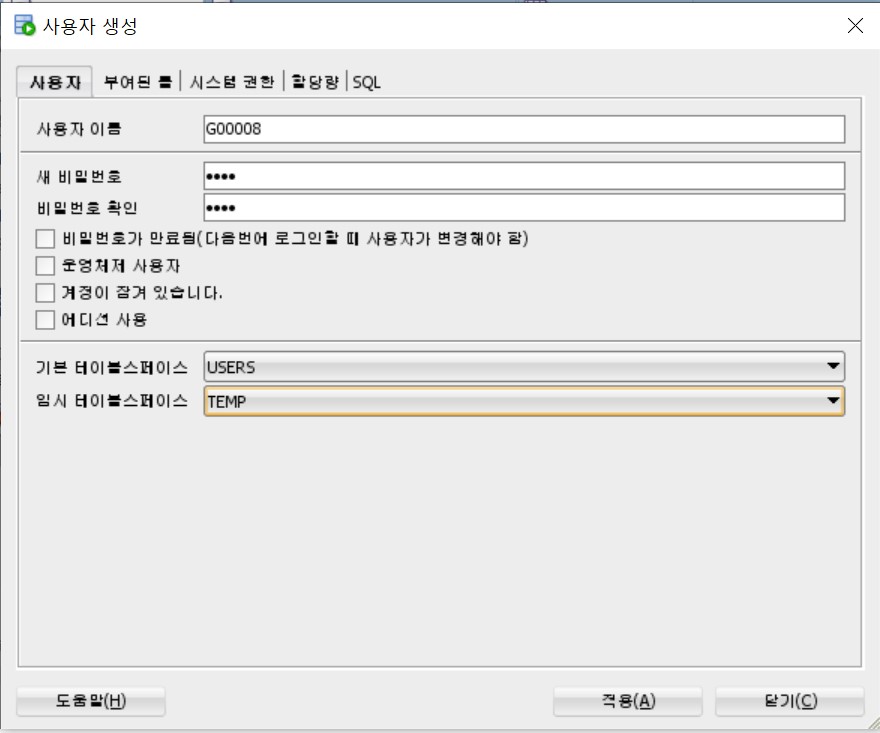Viewport: 880px width, 733px height.
Task: Open the 부여된 롤 tab
Action: click(x=138, y=82)
